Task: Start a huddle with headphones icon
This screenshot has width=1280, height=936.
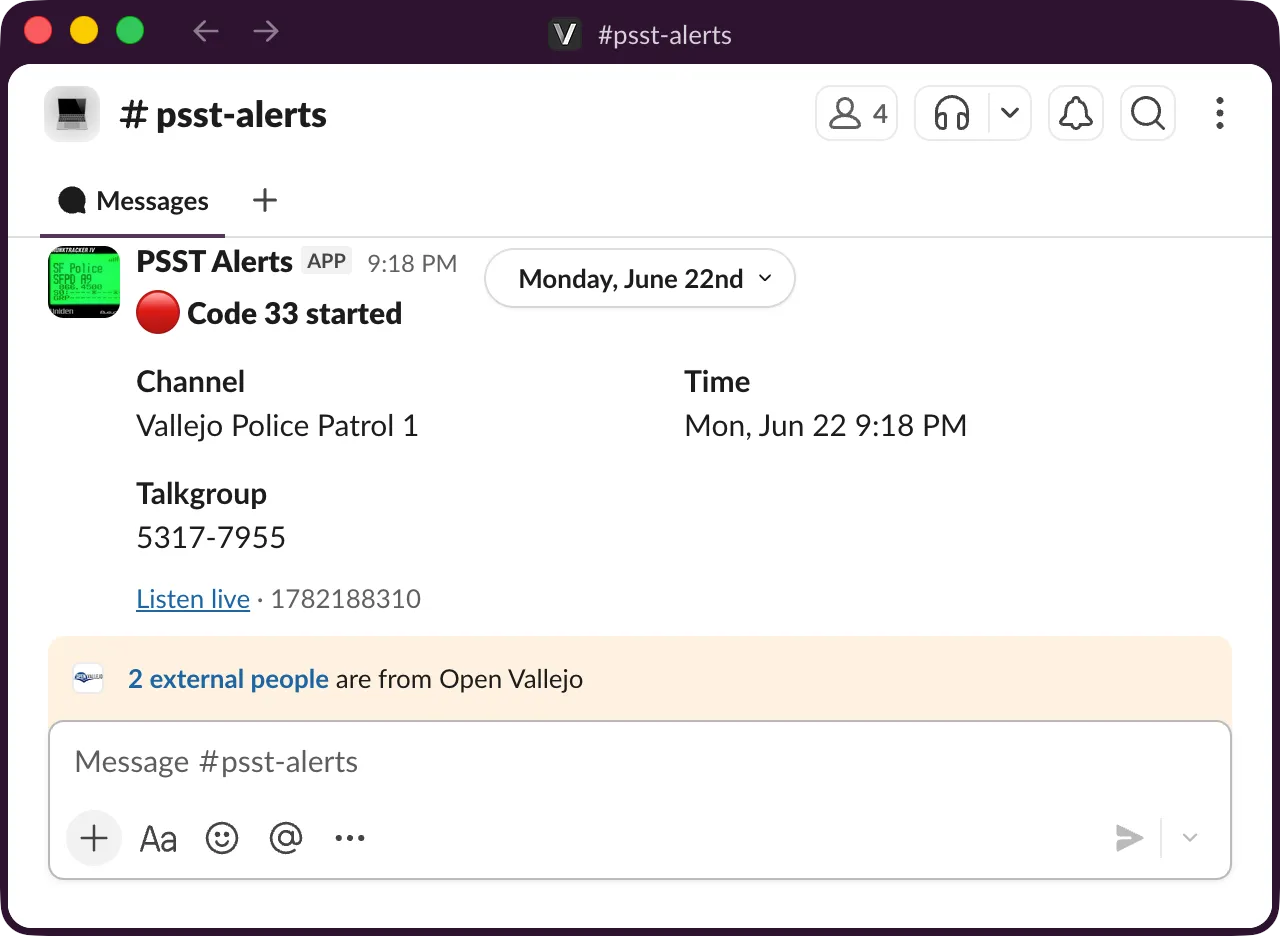Action: (952, 114)
